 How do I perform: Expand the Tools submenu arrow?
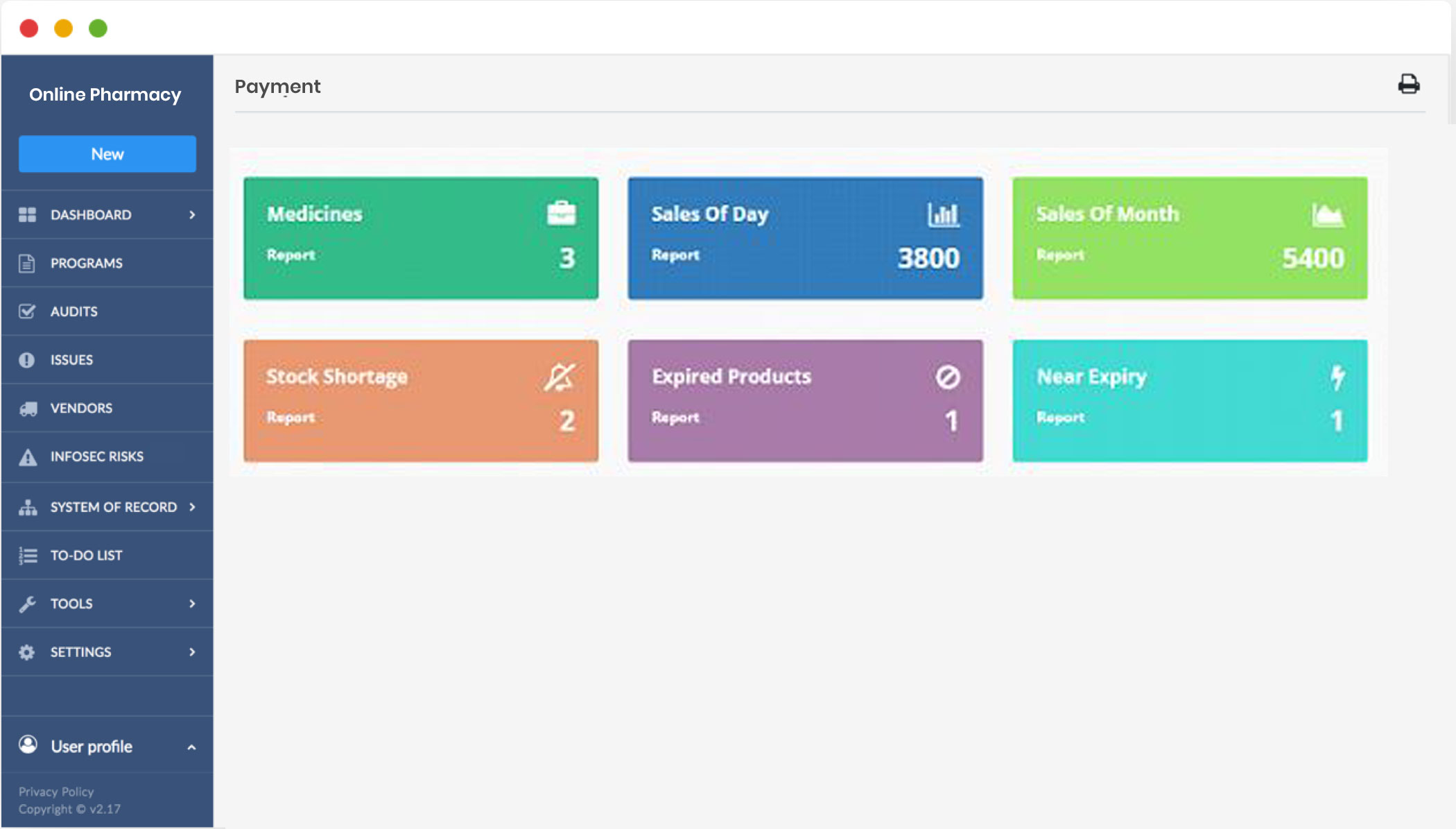pyautogui.click(x=192, y=604)
